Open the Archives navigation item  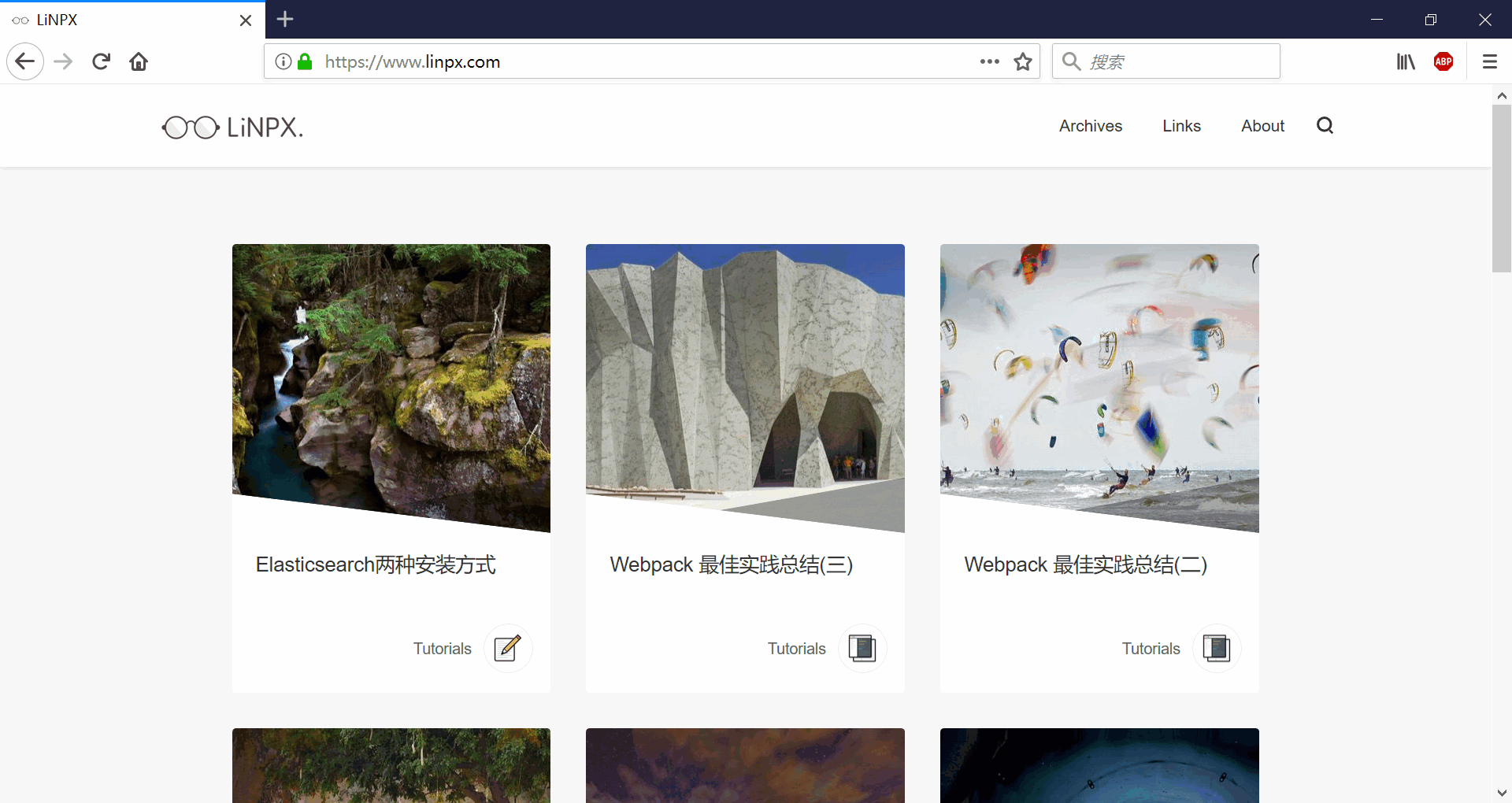(x=1090, y=126)
